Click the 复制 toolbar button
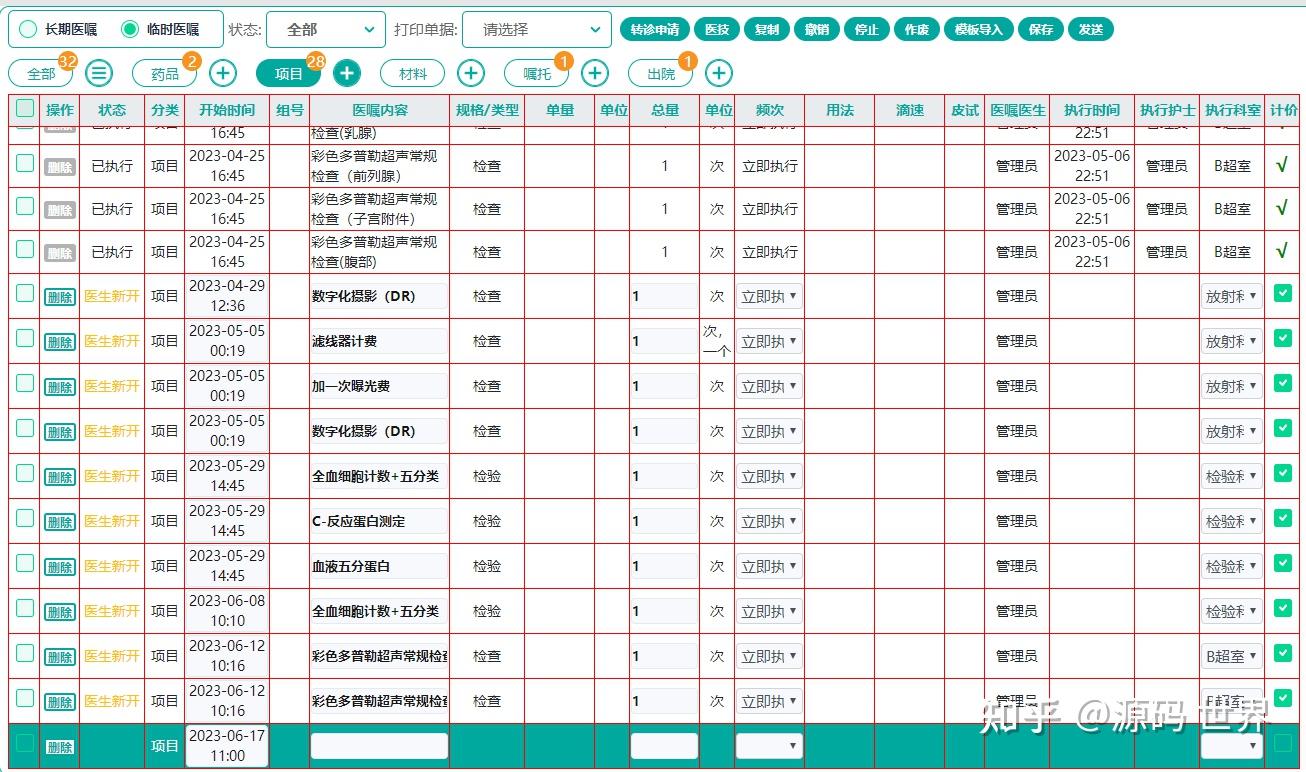Image resolution: width=1306 pixels, height=772 pixels. click(766, 29)
